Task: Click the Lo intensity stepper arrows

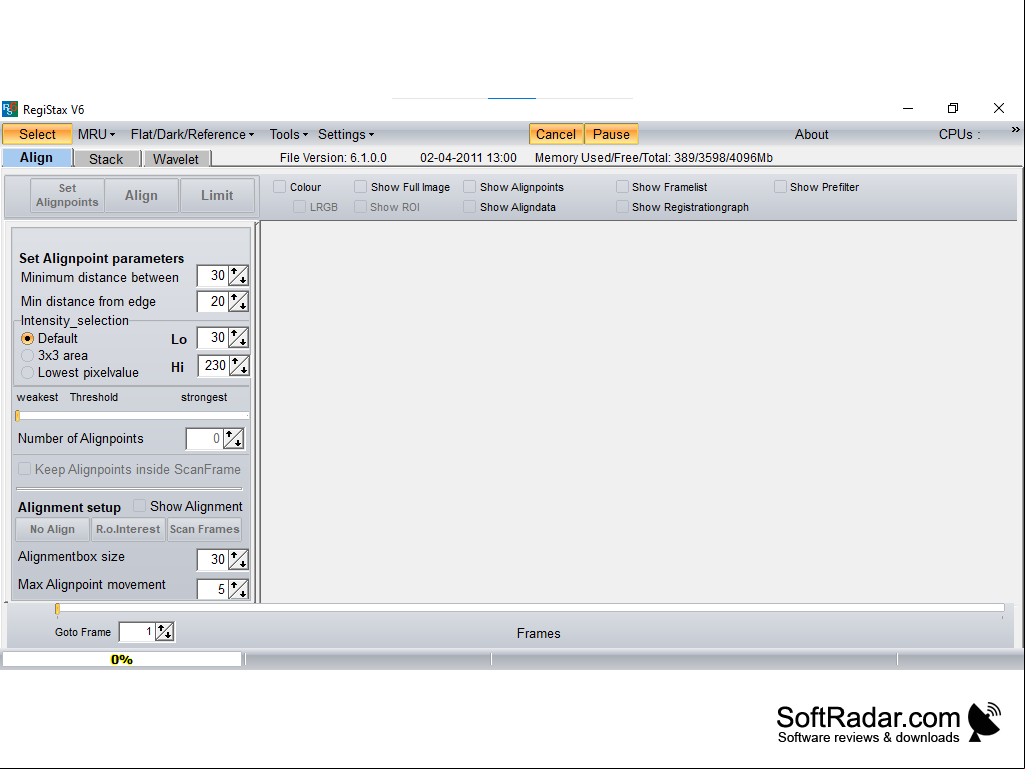Action: pos(239,338)
